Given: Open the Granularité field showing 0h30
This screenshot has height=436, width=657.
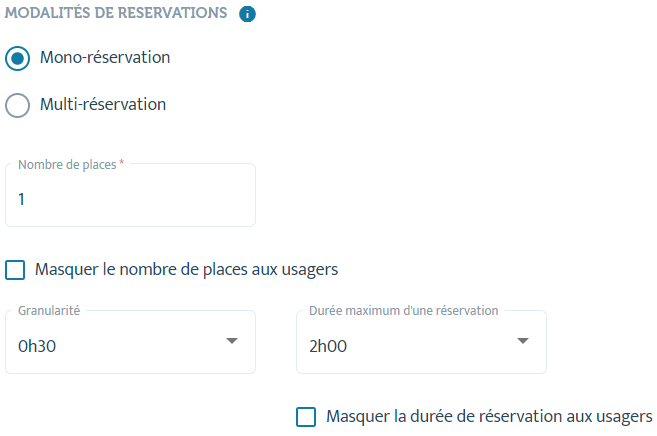Looking at the screenshot, I should click(x=130, y=342).
